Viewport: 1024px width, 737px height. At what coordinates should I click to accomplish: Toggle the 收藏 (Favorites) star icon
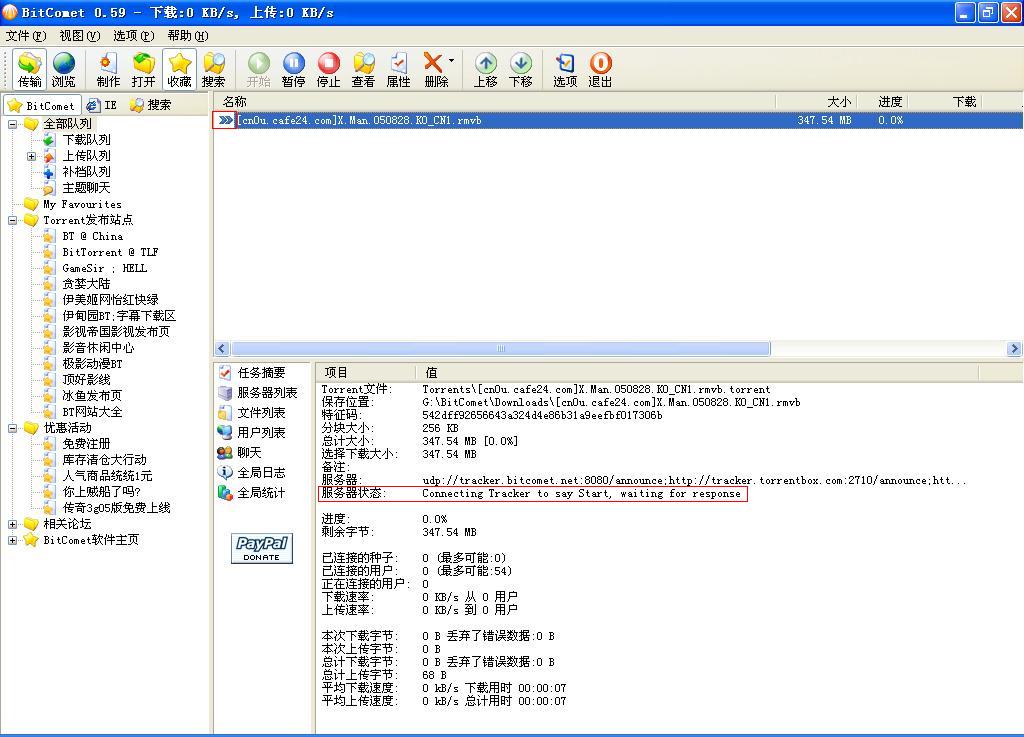(179, 69)
